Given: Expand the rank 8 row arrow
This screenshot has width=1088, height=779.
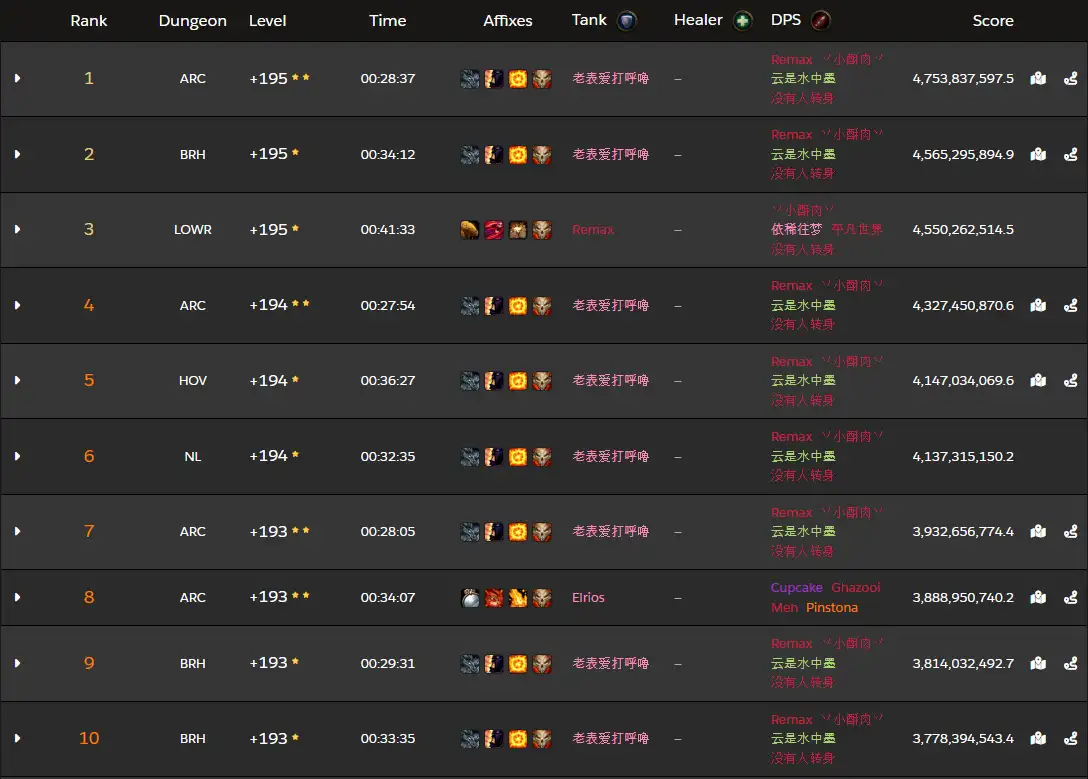Looking at the screenshot, I should 17,598.
